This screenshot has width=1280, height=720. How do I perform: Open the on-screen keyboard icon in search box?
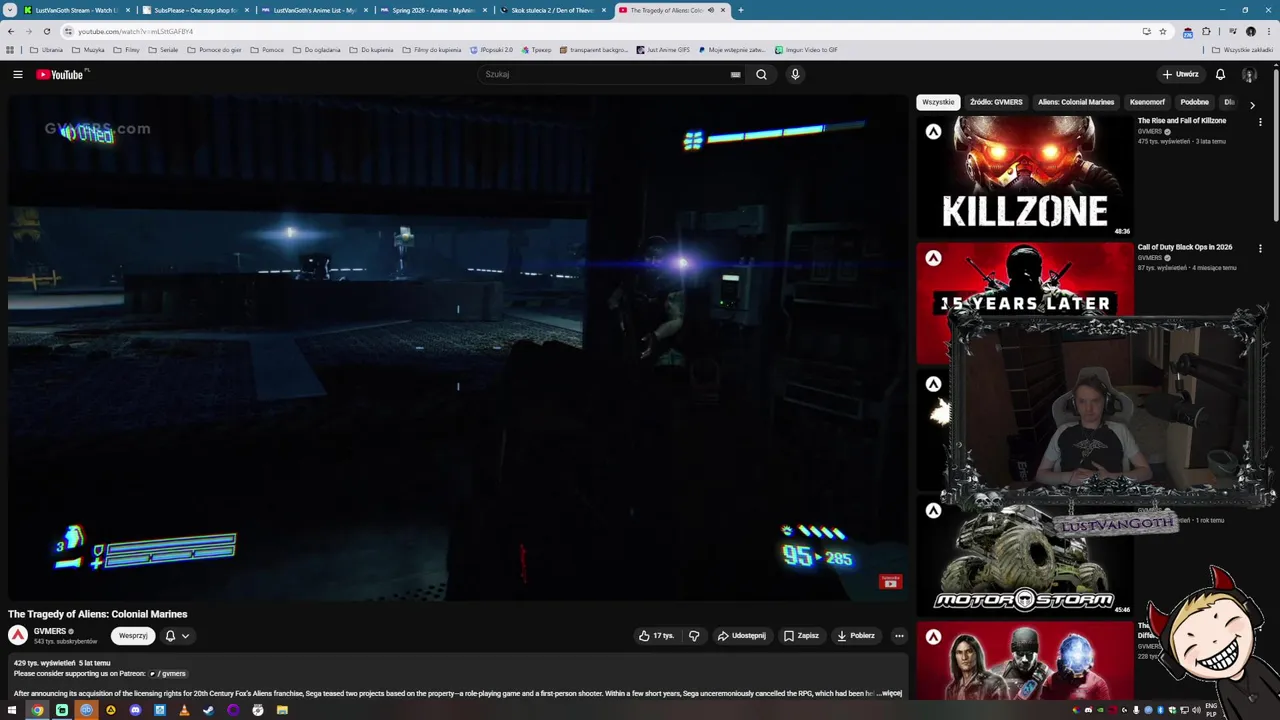(x=735, y=74)
